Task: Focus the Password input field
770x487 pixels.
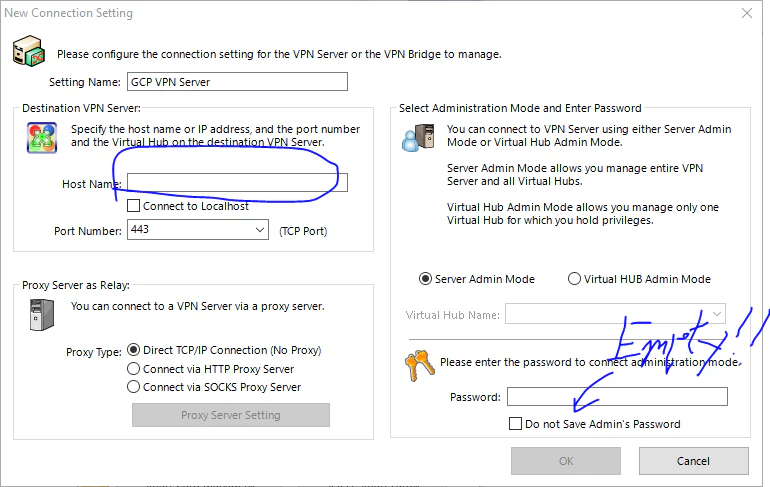Action: coord(617,397)
